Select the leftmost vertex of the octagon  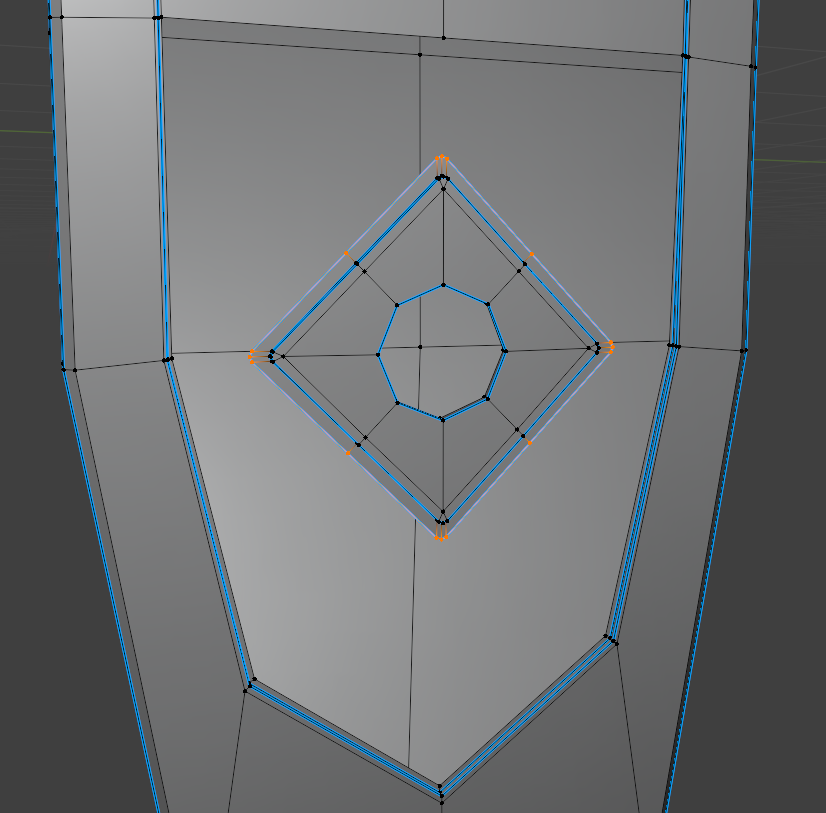378,355
